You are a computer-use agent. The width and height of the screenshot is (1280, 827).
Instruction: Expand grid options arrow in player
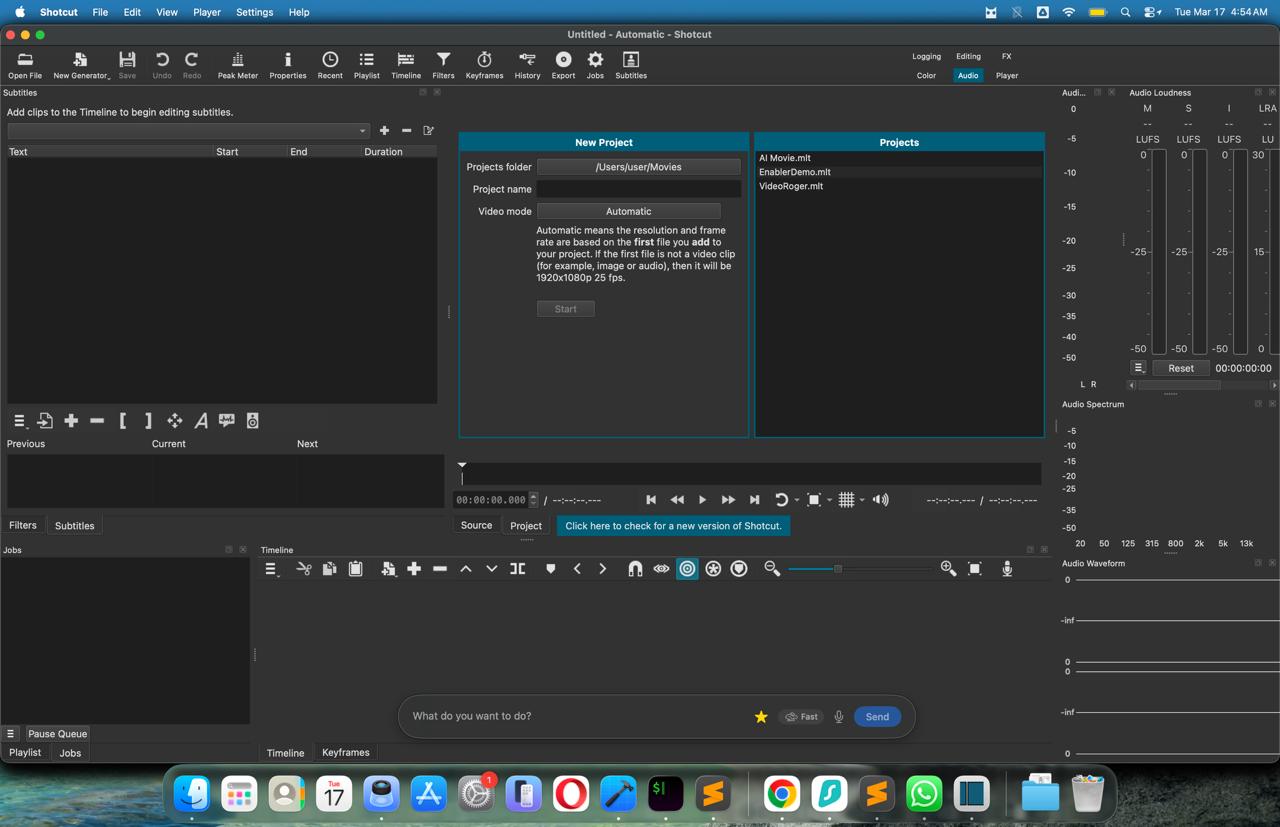click(x=862, y=500)
